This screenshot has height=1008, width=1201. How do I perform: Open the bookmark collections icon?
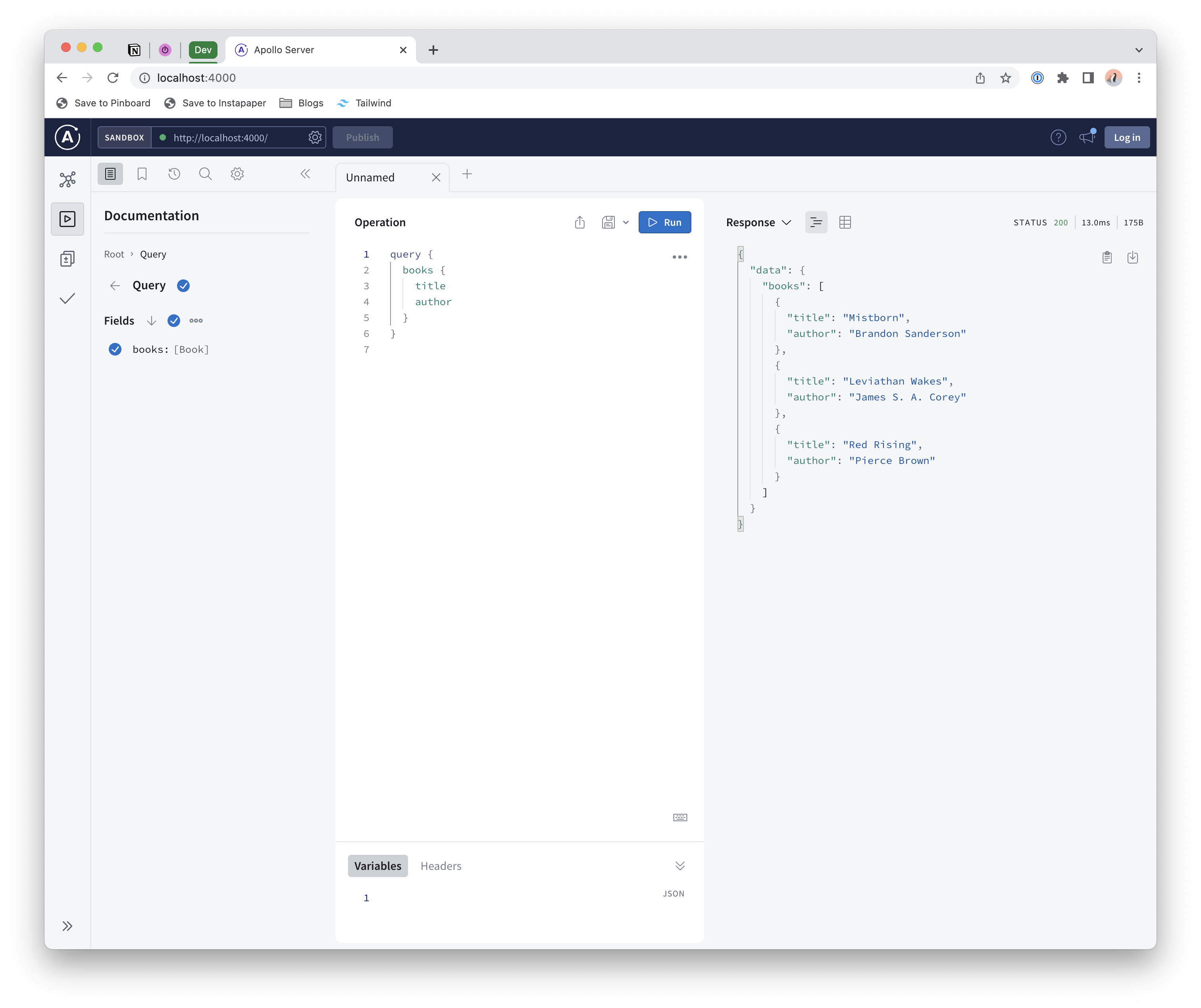tap(142, 174)
